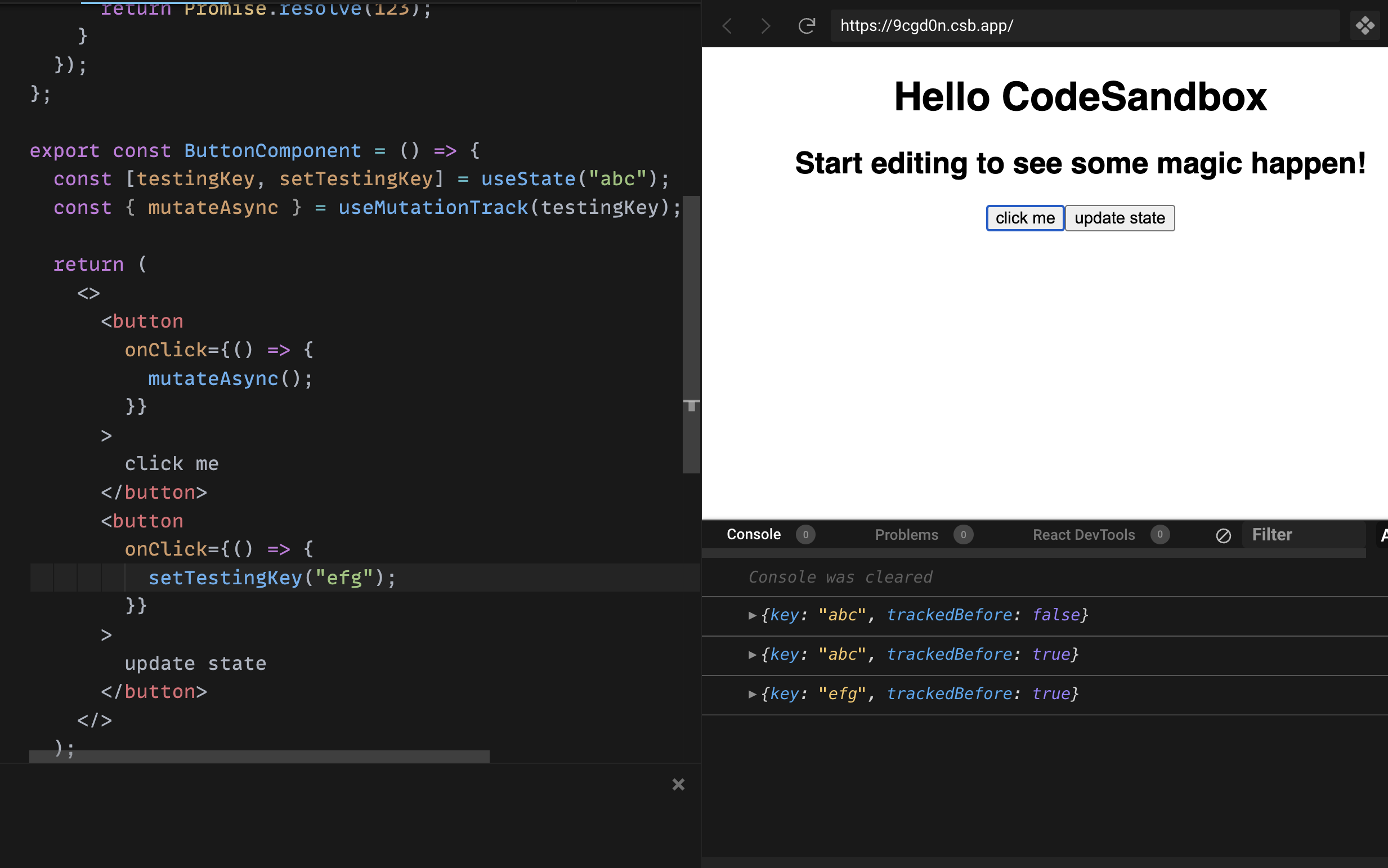
Task: Click the CodeSandbox logo icon beside URL bar
Action: pos(1364,26)
